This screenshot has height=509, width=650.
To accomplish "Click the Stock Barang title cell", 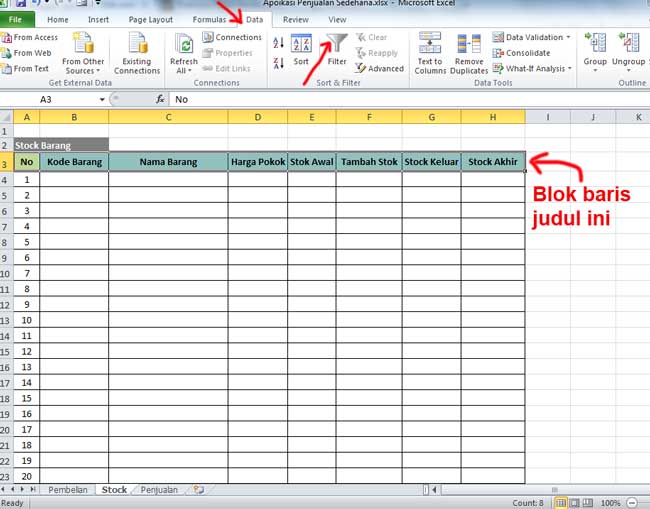I will (x=61, y=145).
